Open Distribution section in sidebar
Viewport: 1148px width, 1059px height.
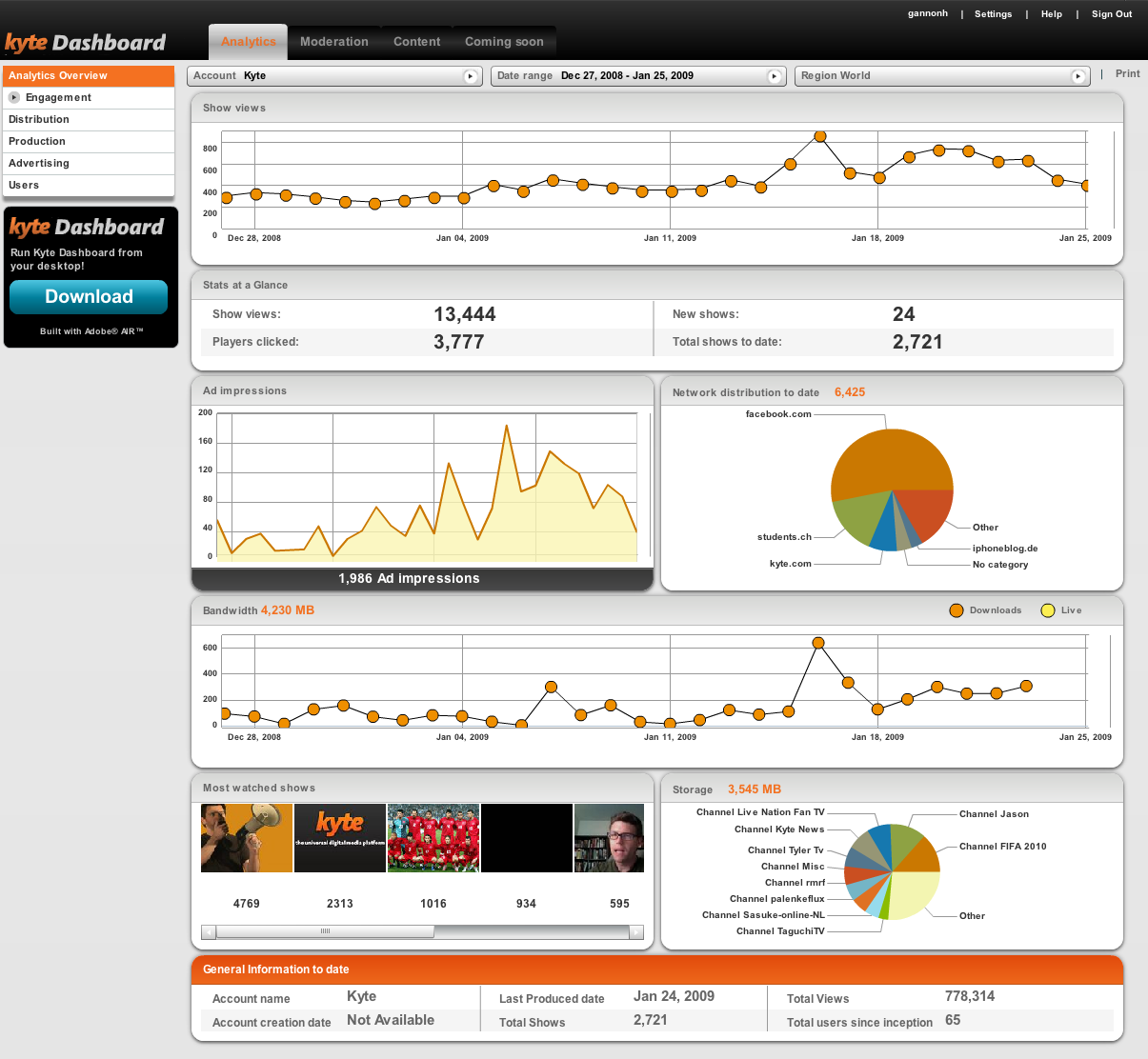pos(89,119)
